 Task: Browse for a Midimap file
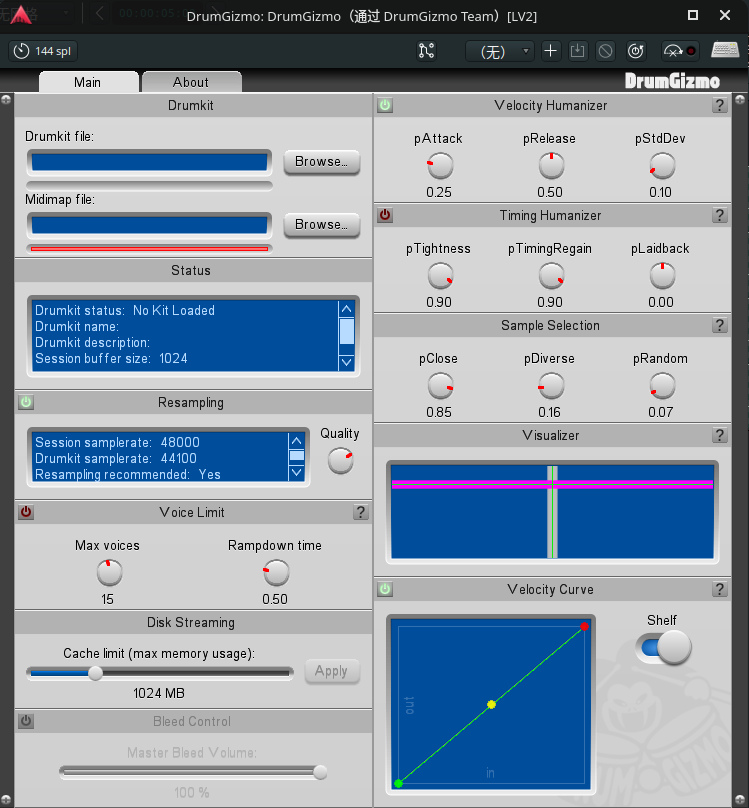[x=321, y=225]
